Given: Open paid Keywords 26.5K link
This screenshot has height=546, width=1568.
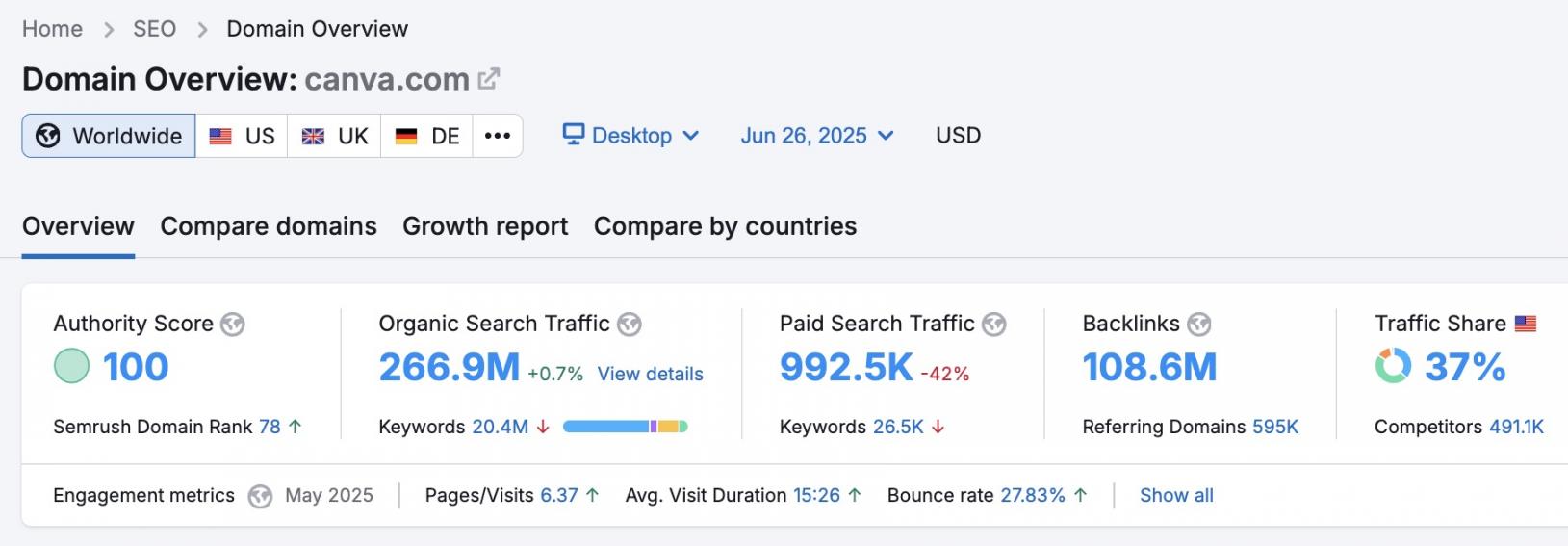Looking at the screenshot, I should point(898,427).
